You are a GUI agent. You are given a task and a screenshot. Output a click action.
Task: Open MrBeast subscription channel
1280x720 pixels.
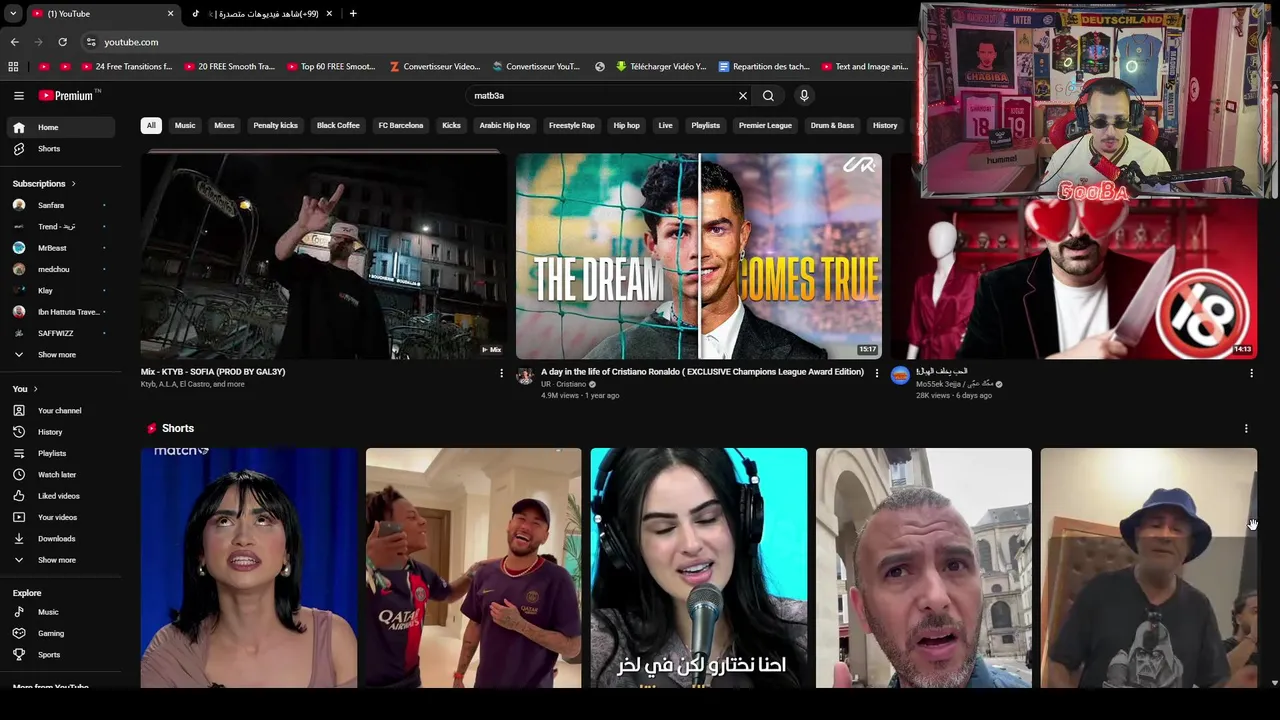[60, 248]
